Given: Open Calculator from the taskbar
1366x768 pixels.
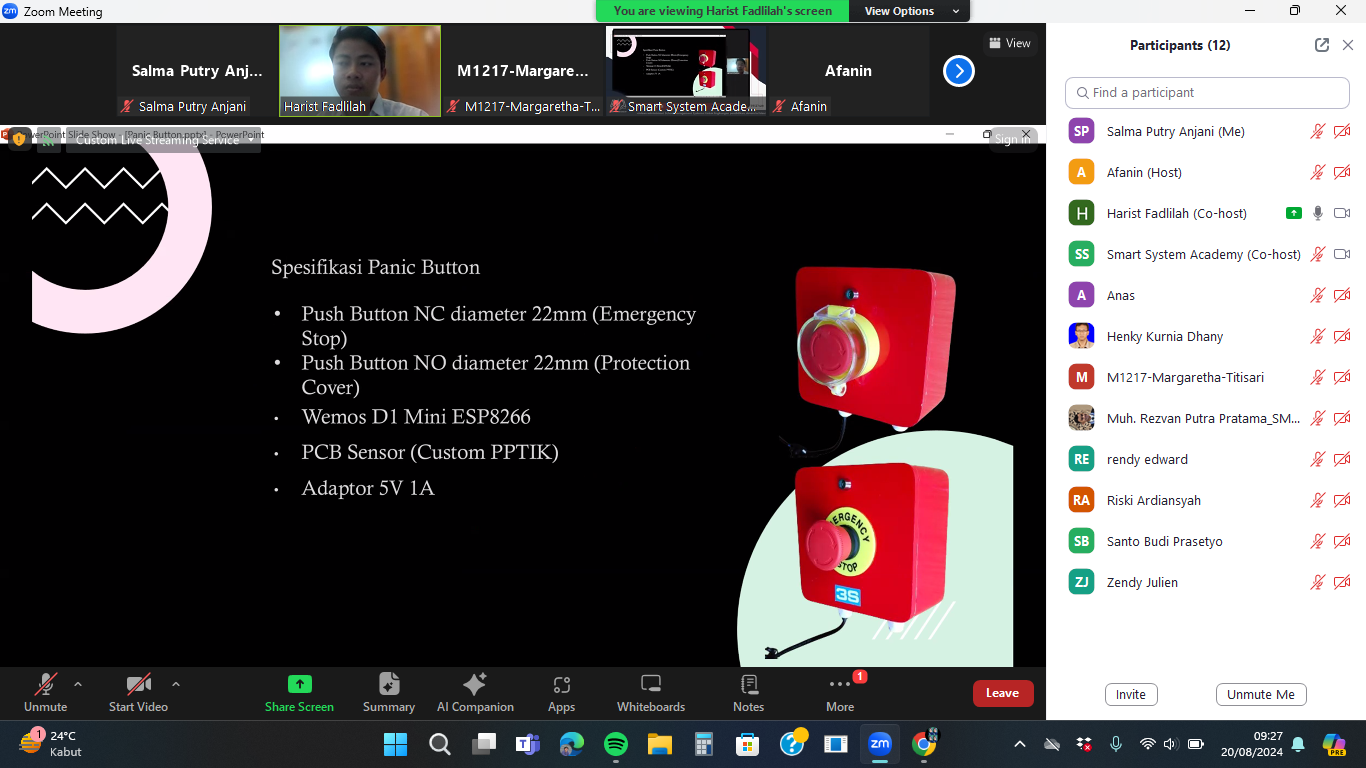Looking at the screenshot, I should pyautogui.click(x=703, y=744).
